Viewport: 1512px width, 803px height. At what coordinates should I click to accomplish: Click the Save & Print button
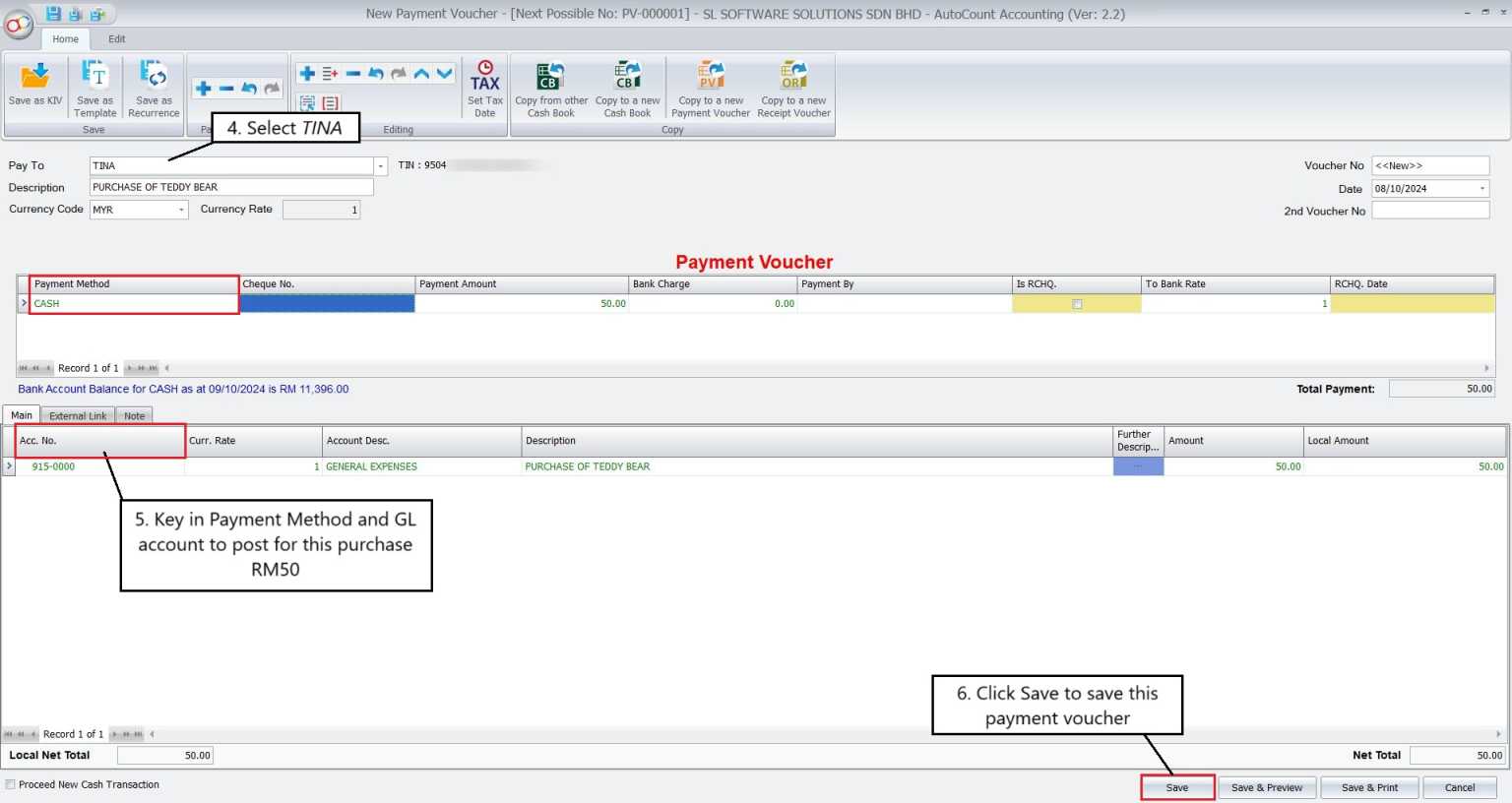tap(1369, 787)
